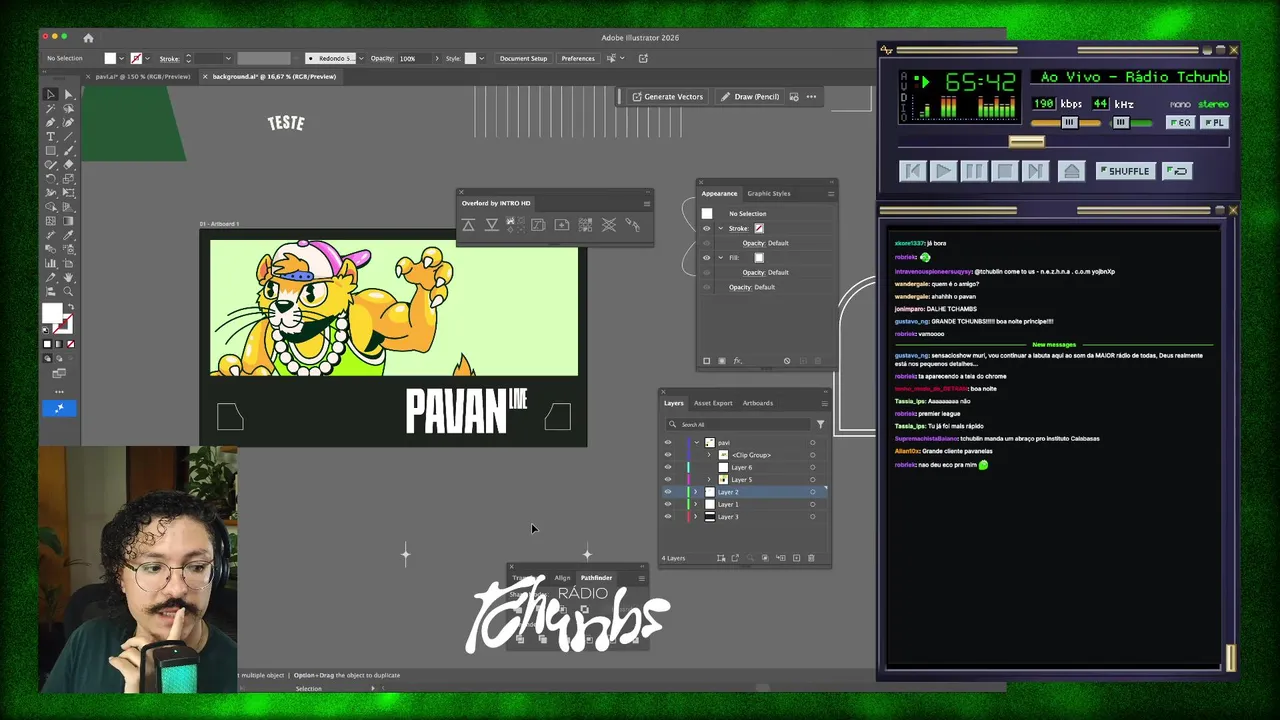The width and height of the screenshot is (1280, 720).
Task: Toggle SHUFFLE in Winamp
Action: 1124,171
